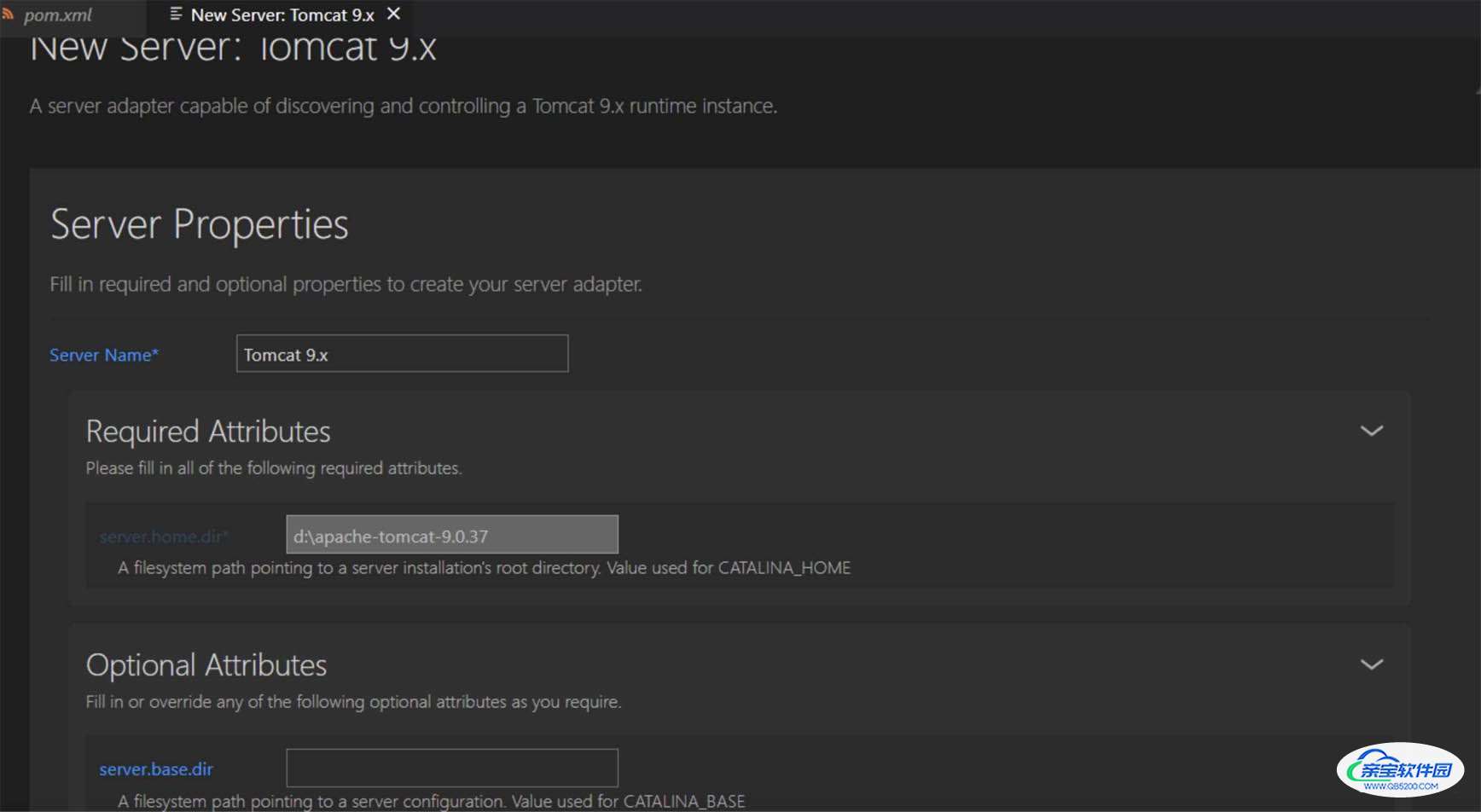Click 'Please fill in all of the following' text
This screenshot has height=812, width=1481.
[274, 468]
